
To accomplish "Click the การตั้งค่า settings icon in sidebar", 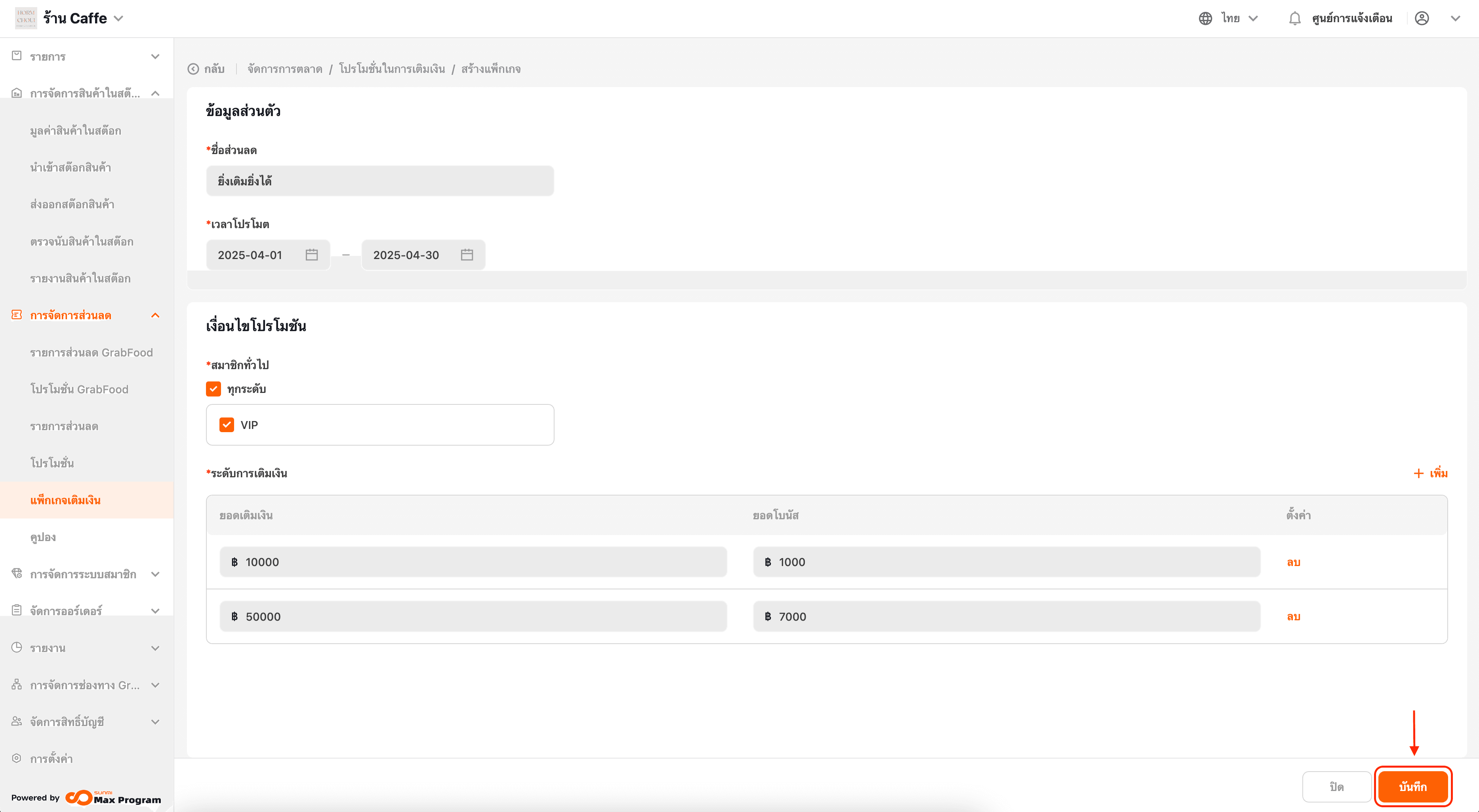I will pos(17,759).
